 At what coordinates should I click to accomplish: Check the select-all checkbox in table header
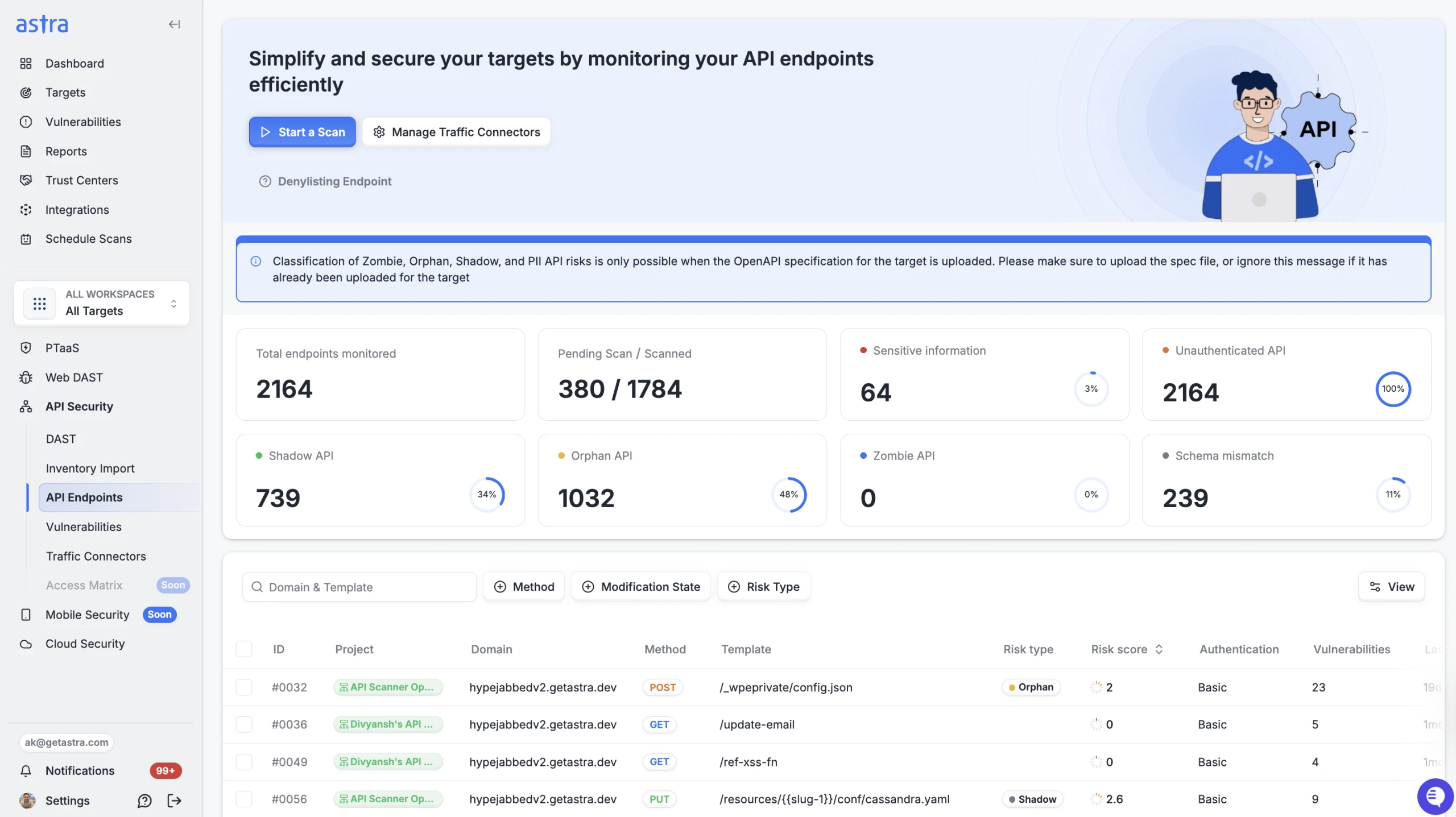coord(245,649)
